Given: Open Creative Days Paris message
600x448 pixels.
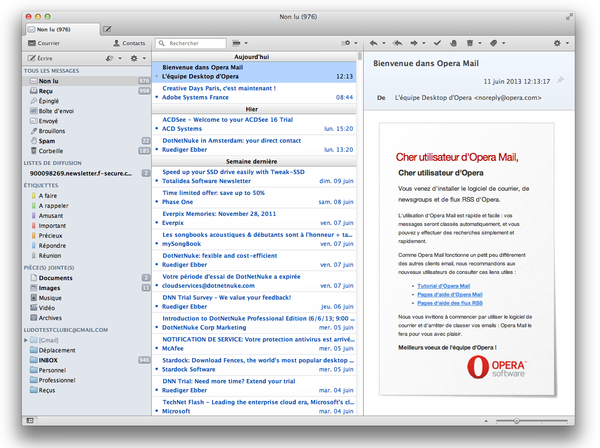Looking at the screenshot, I should (254, 93).
